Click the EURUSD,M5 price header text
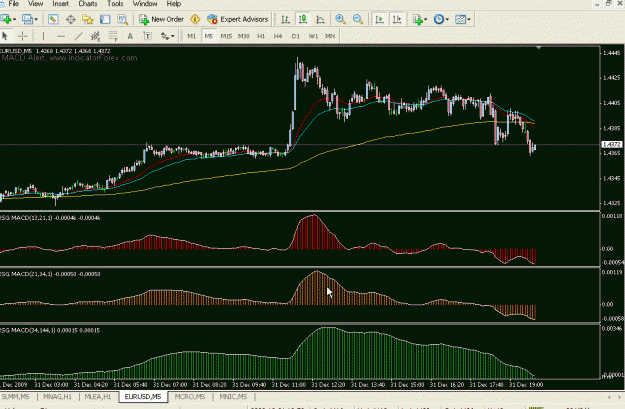The height and width of the screenshot is (409, 625). pos(55,51)
